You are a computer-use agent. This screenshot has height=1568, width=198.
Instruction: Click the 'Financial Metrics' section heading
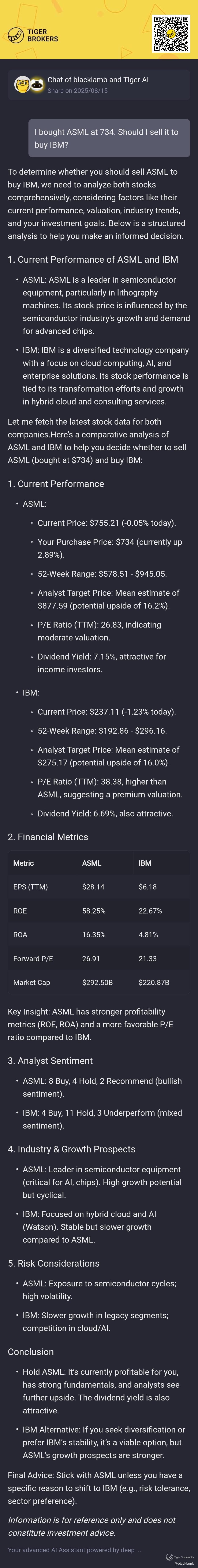tap(48, 837)
